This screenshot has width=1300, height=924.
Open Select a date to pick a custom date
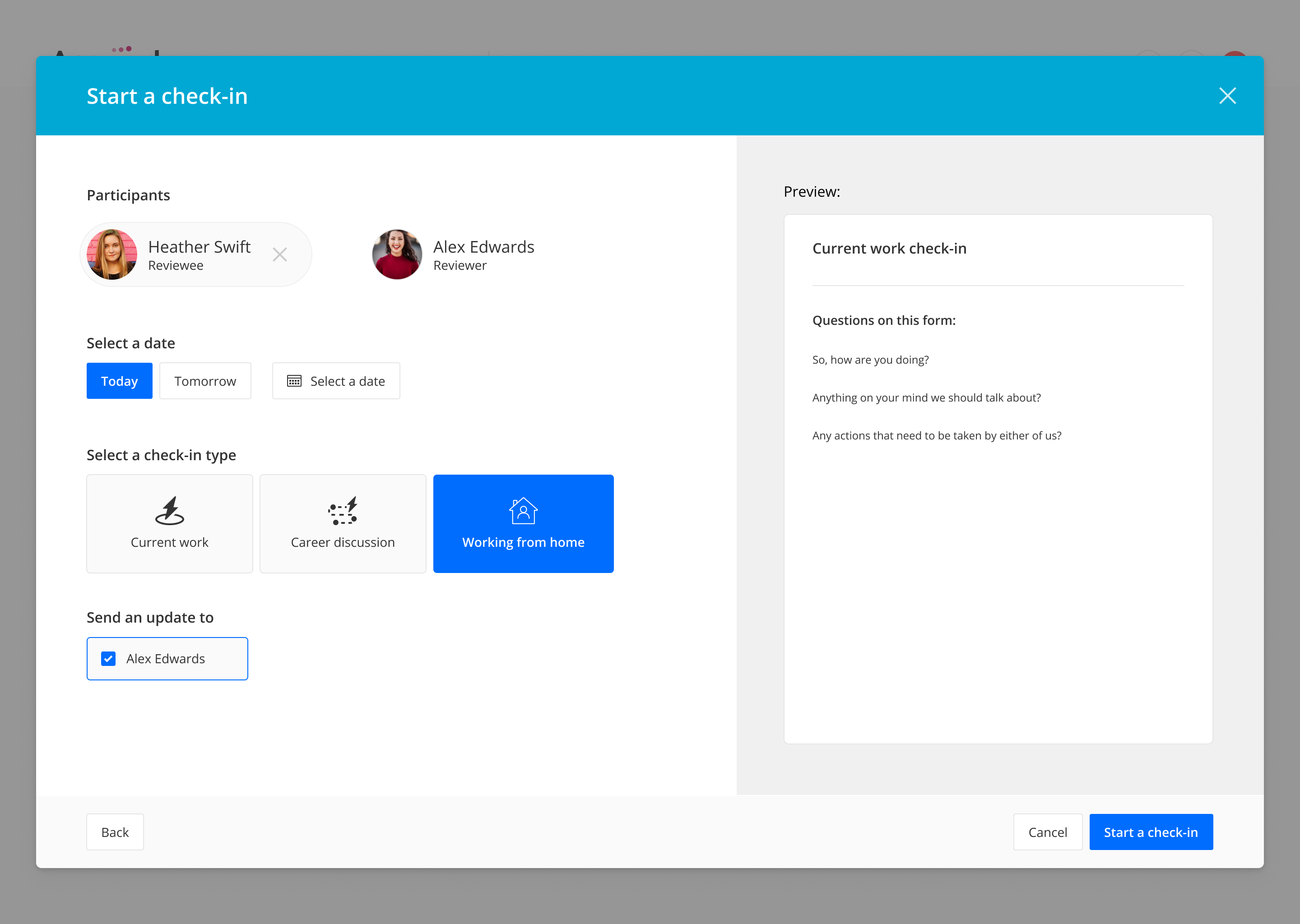[336, 381]
